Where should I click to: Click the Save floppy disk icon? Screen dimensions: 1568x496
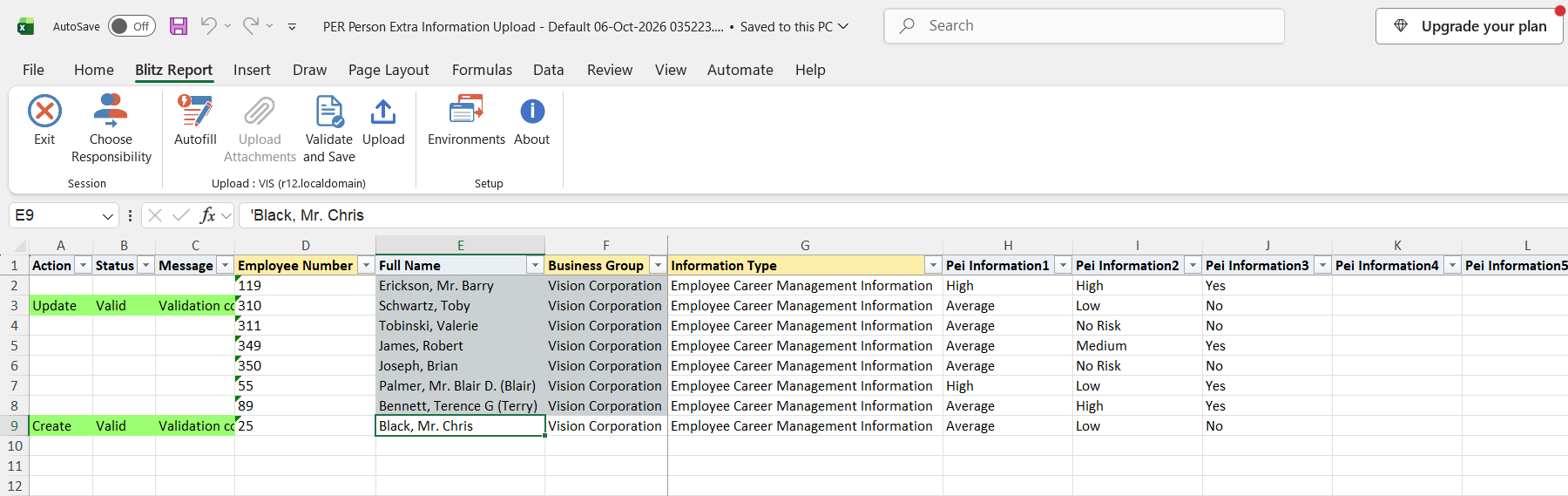[179, 26]
